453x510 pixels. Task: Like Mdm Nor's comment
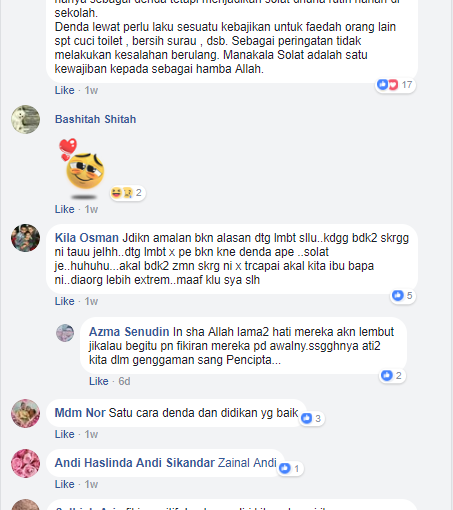(x=64, y=434)
